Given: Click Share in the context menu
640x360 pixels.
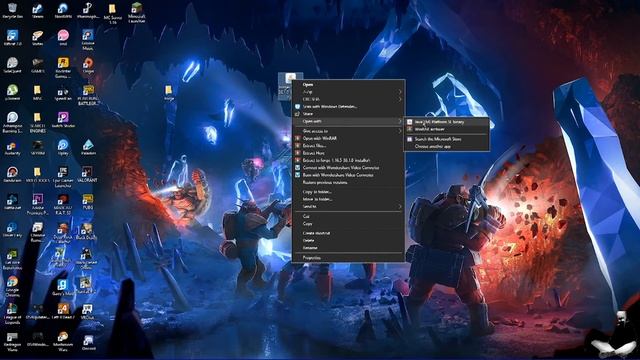Looking at the screenshot, I should (x=349, y=114).
